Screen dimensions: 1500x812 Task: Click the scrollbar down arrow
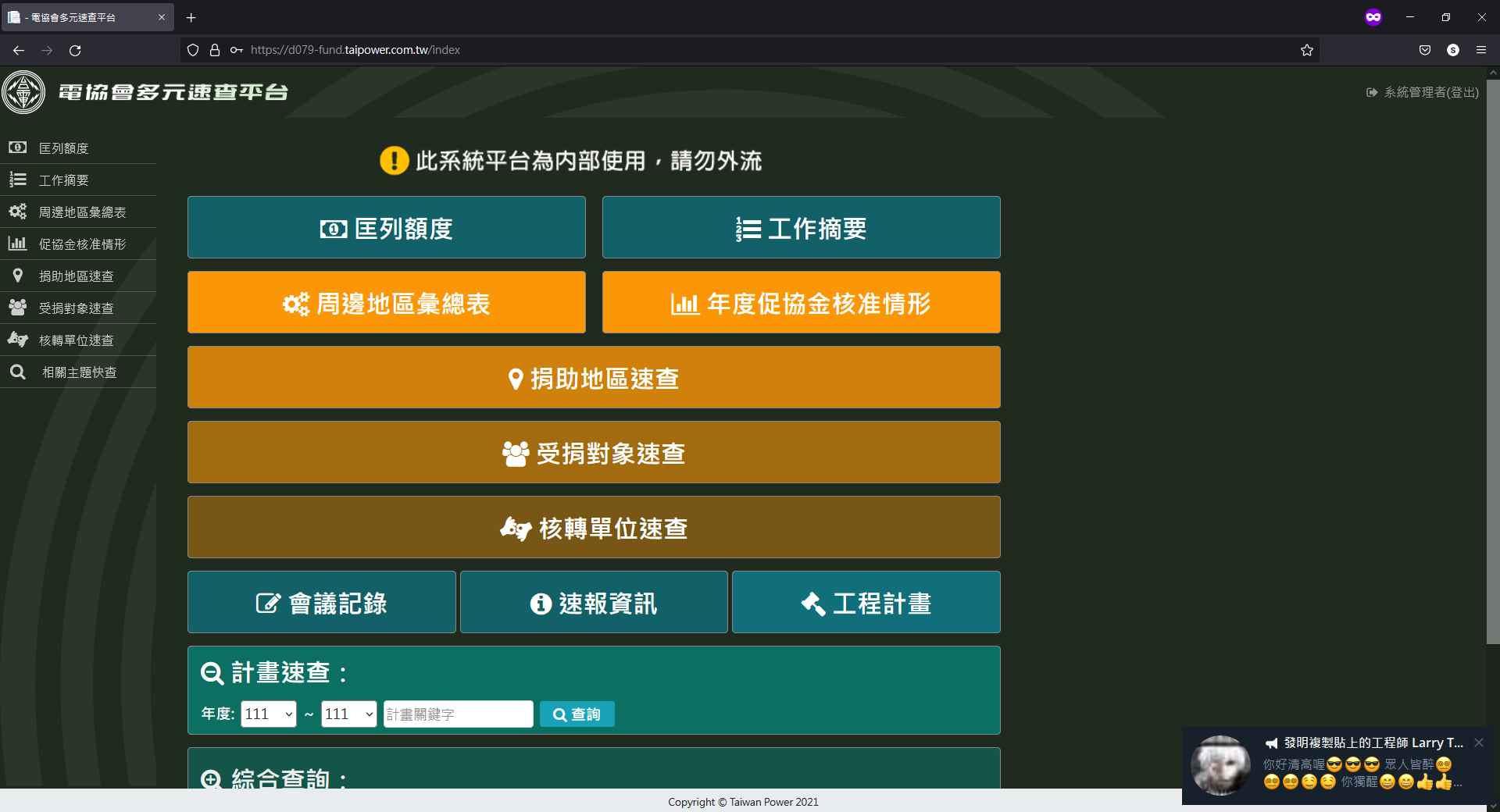tap(1493, 806)
